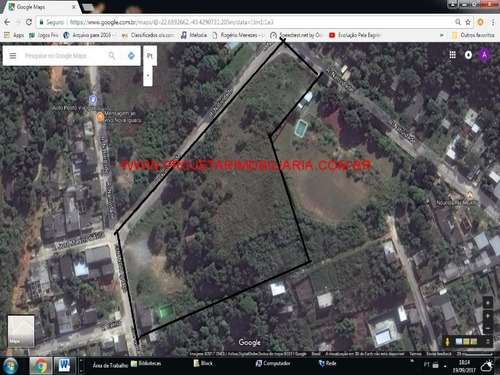The height and width of the screenshot is (375, 500).
Task: Open the purple account avatar
Action: [x=484, y=55]
